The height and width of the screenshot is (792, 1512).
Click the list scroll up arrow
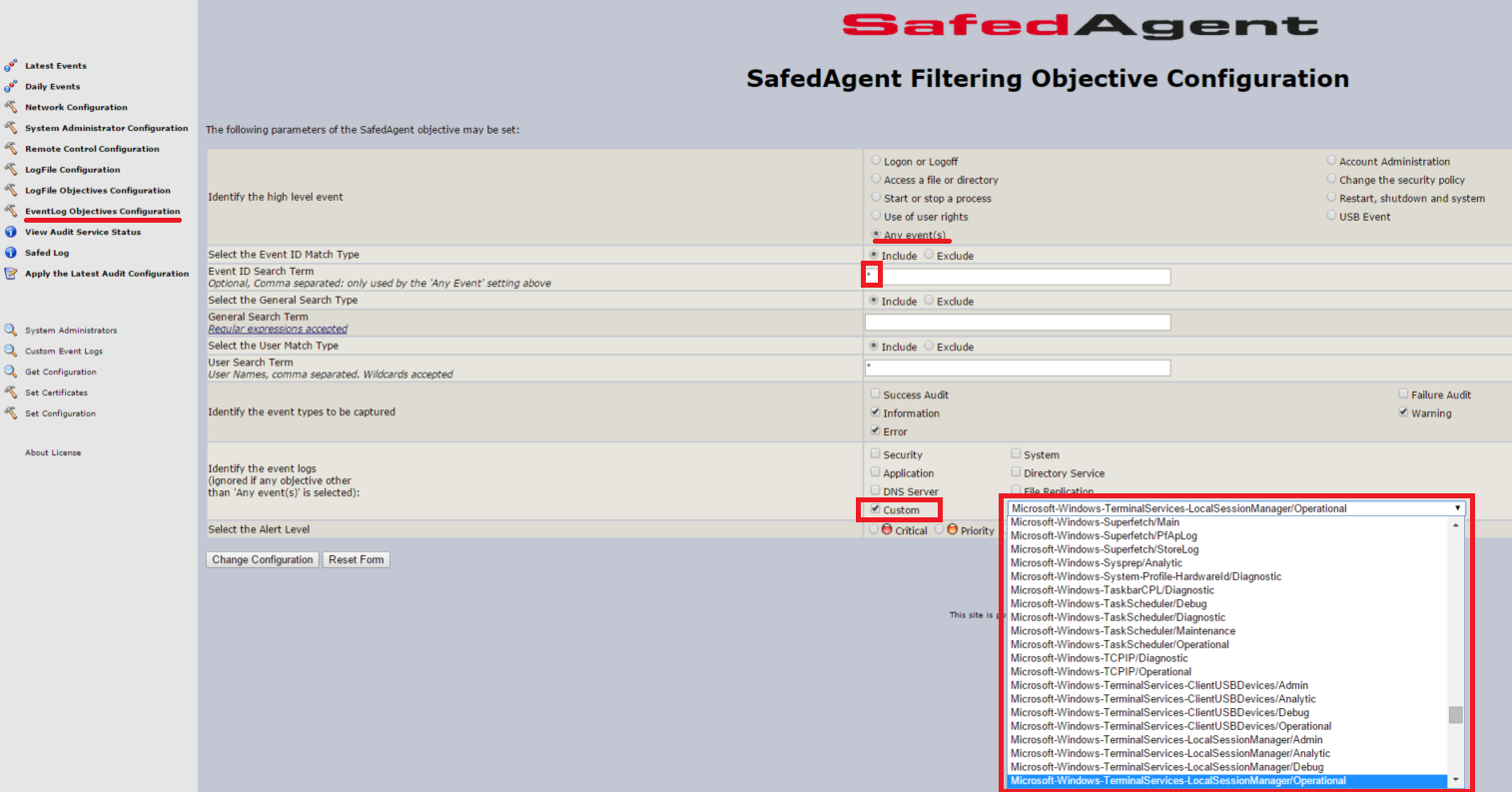click(x=1456, y=524)
